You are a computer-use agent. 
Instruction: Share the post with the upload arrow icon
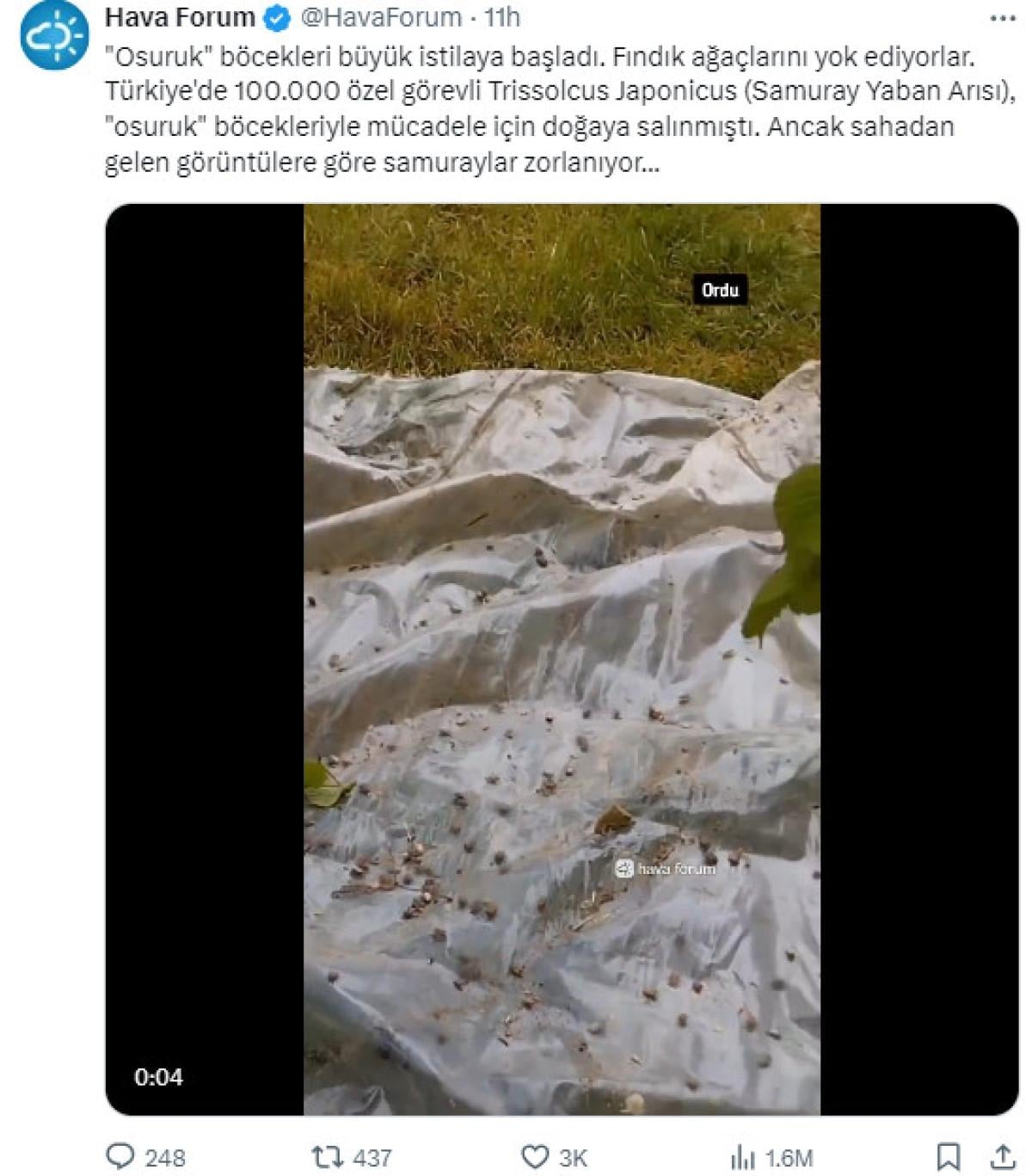click(1003, 1156)
